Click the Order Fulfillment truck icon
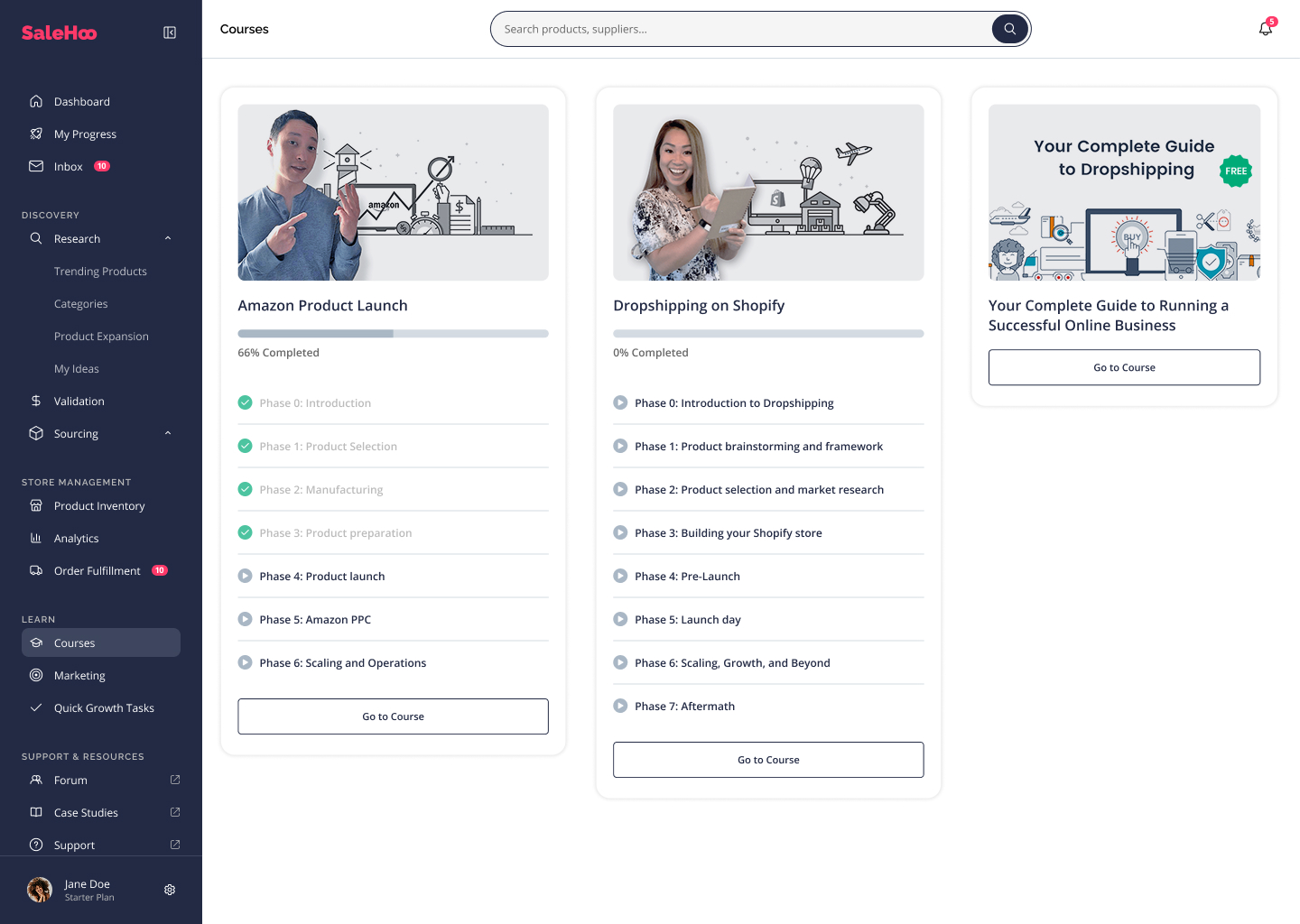 point(36,570)
